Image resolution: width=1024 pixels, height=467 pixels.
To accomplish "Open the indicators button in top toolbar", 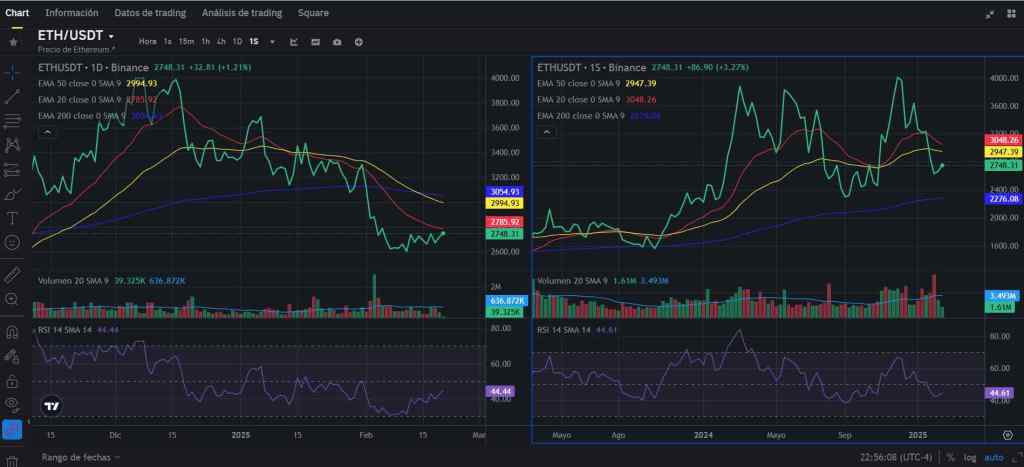I will [294, 42].
